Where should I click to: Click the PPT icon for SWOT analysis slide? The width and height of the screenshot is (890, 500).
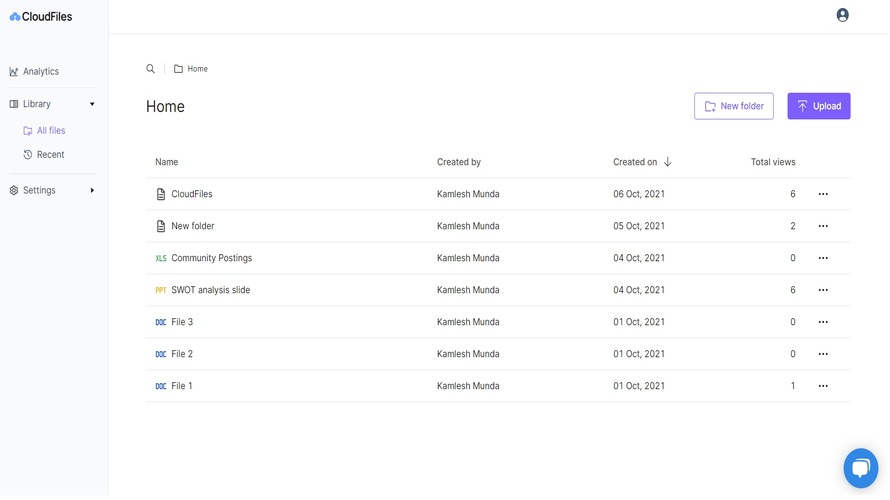[x=161, y=290]
